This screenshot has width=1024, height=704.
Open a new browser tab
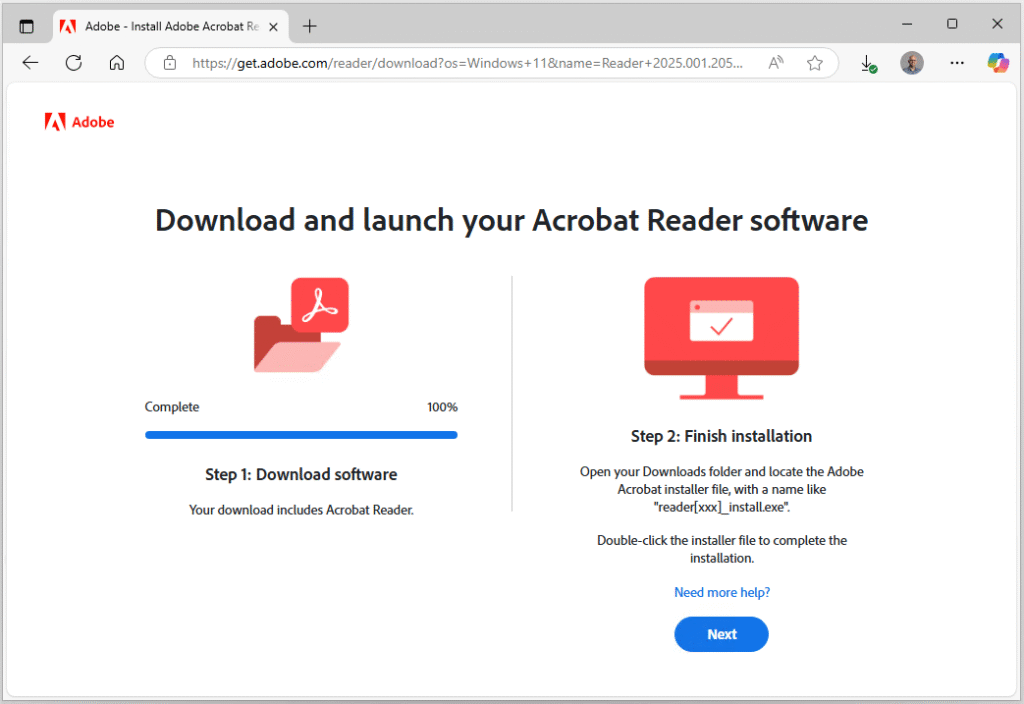[310, 26]
